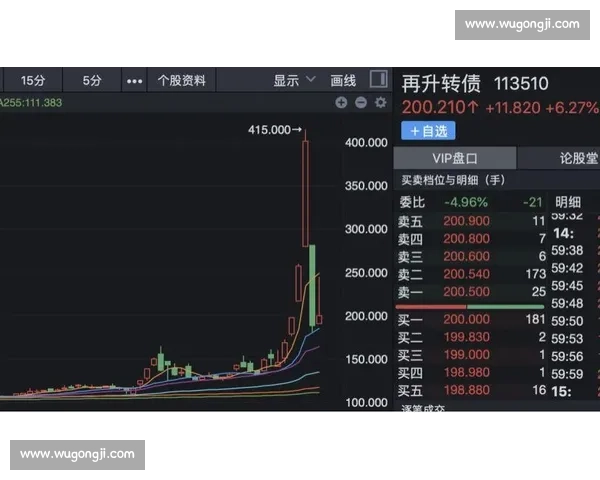
Task: Click the large green candlestick
Action: tap(312, 285)
